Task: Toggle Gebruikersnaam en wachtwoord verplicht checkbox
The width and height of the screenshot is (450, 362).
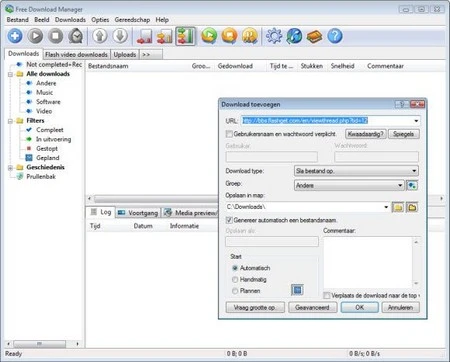Action: coord(229,134)
